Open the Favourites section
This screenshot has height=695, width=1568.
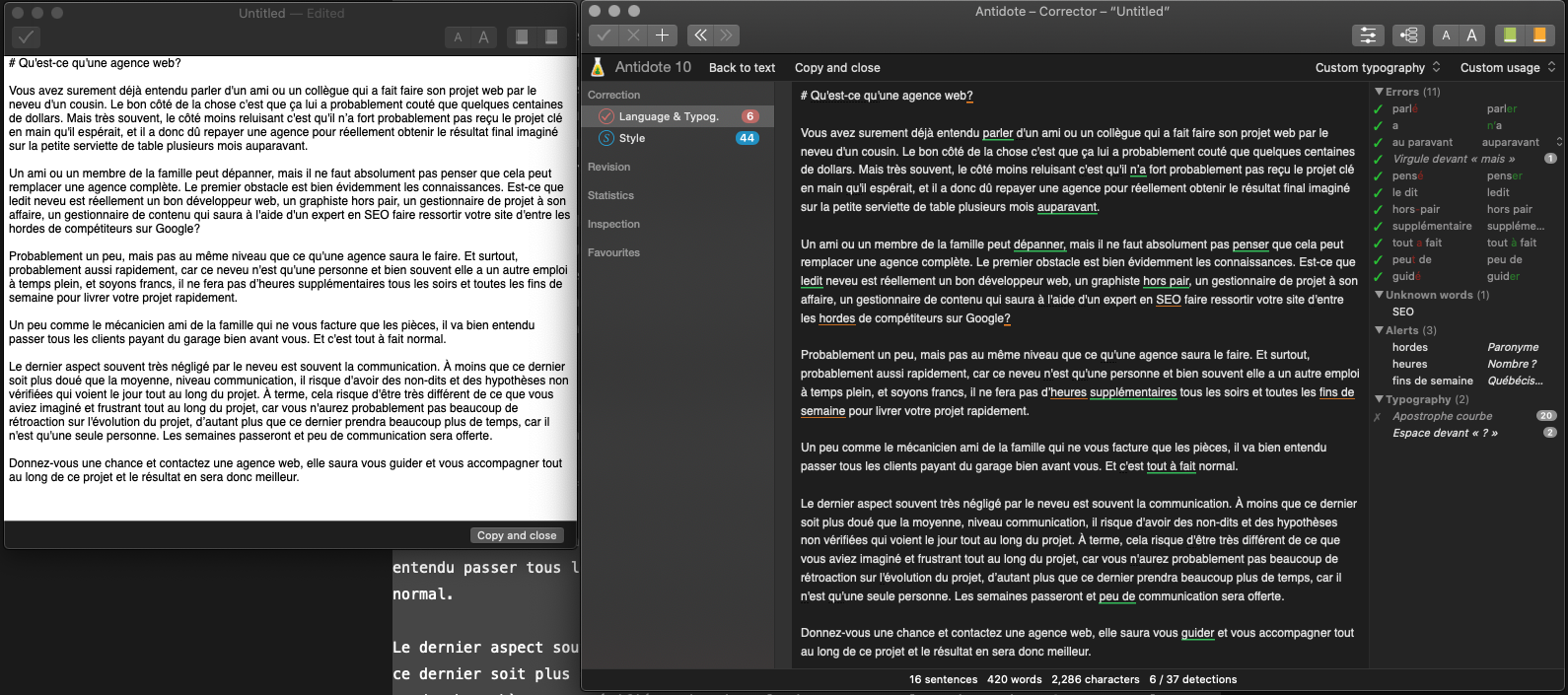613,252
